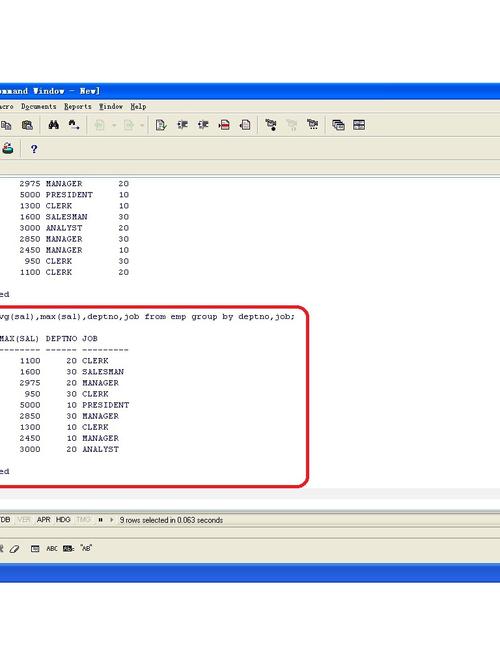Click the red and green icon left of Help

8,149
